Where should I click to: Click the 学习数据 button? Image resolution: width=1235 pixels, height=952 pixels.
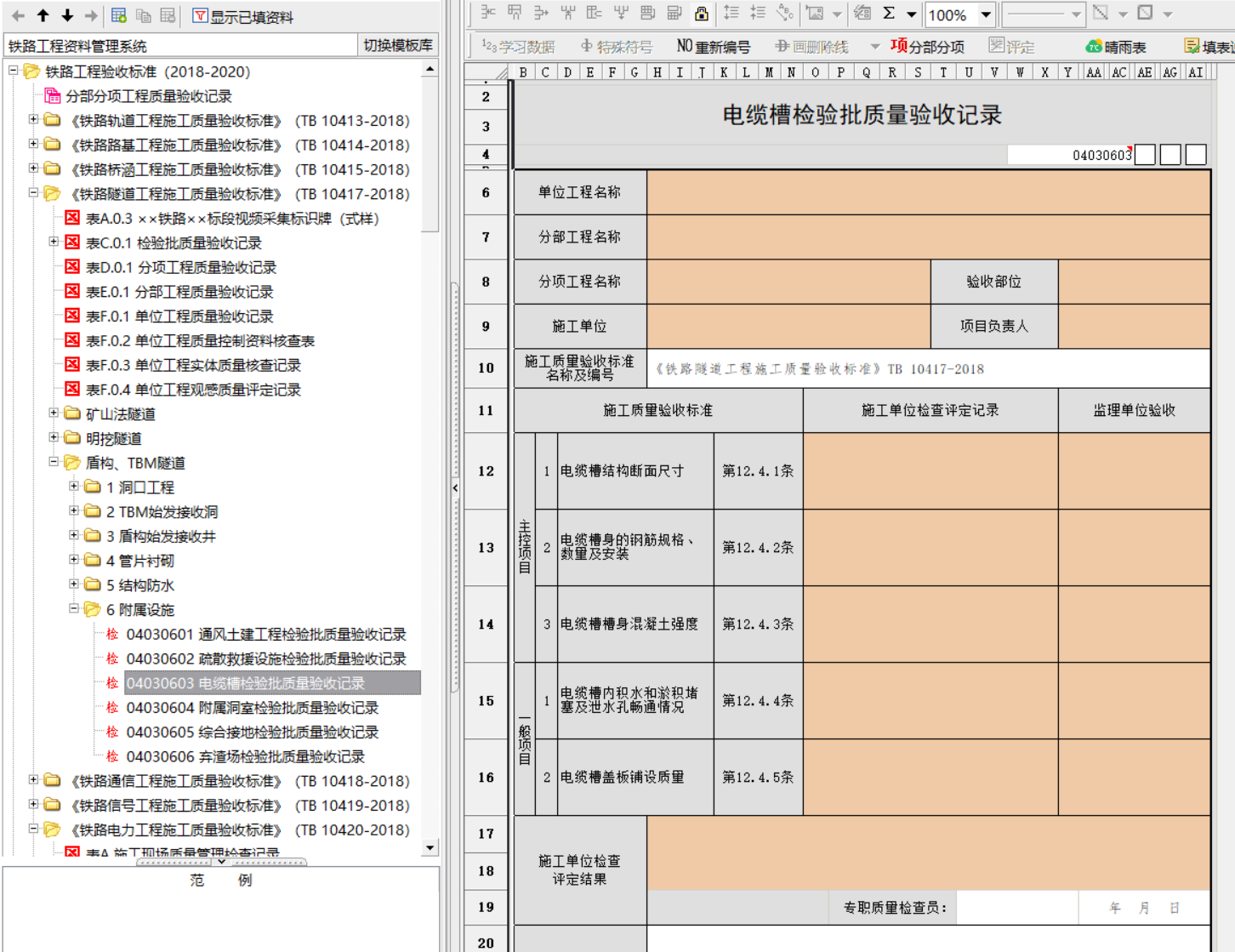(x=517, y=46)
